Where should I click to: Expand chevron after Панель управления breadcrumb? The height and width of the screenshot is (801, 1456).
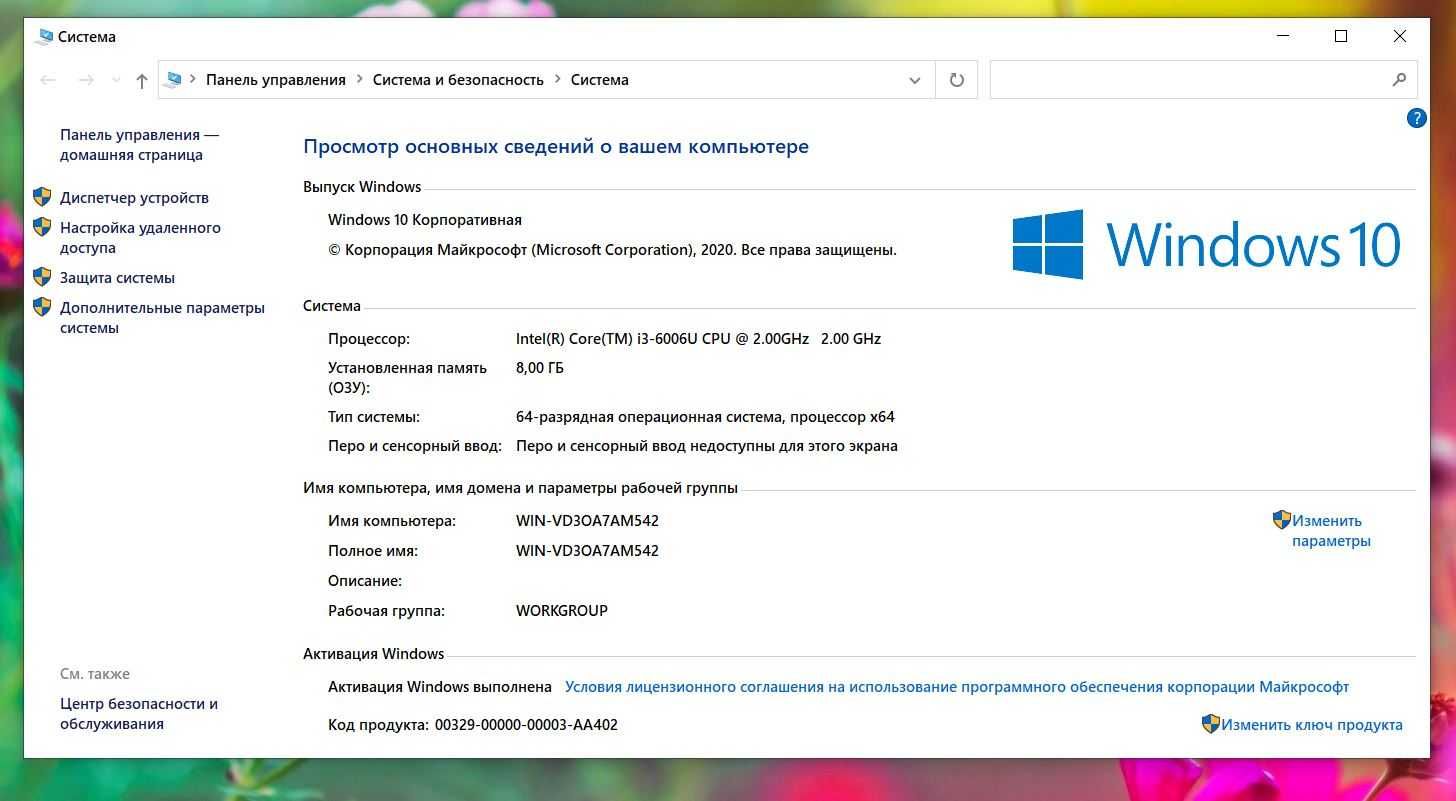pos(359,80)
